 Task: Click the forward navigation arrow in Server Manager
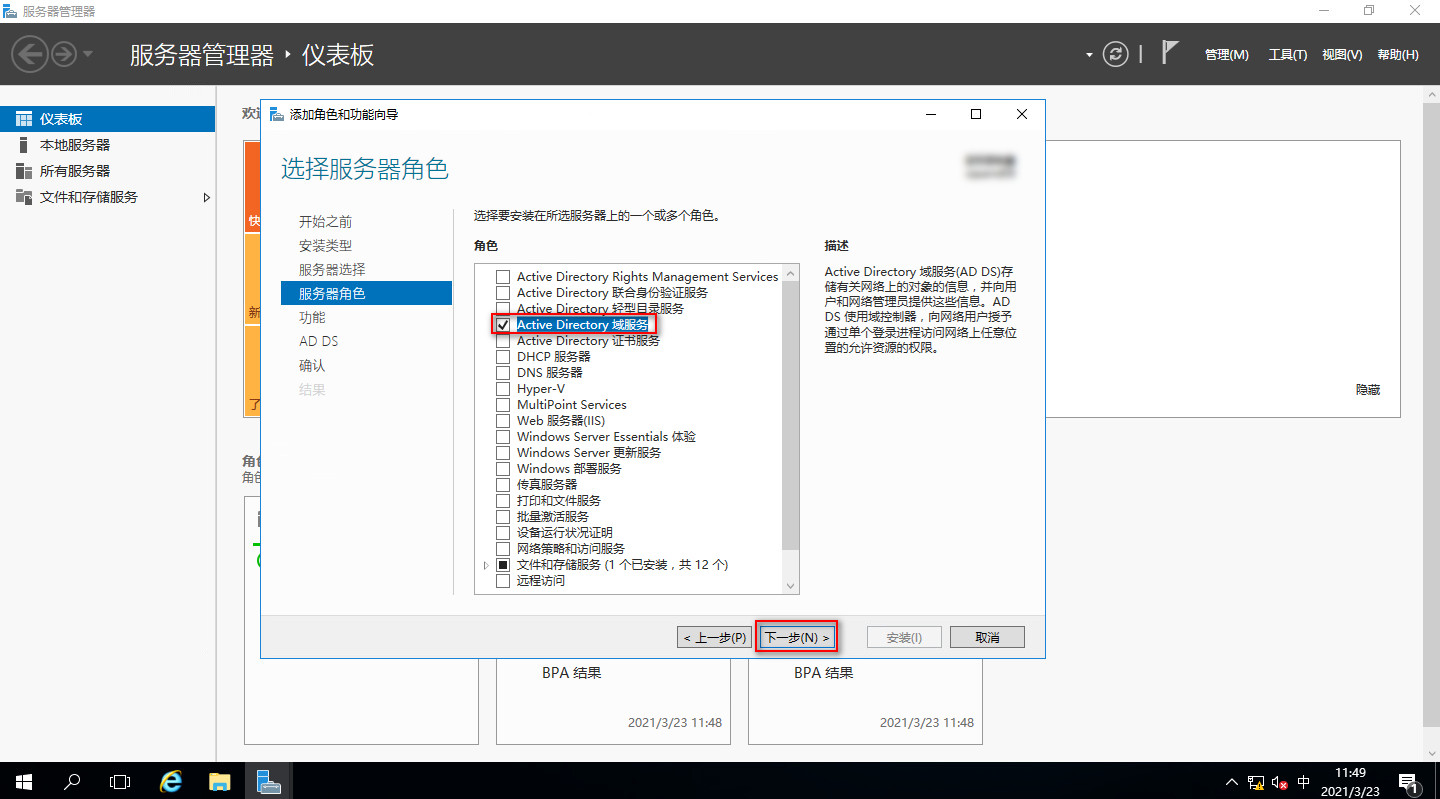pyautogui.click(x=64, y=54)
